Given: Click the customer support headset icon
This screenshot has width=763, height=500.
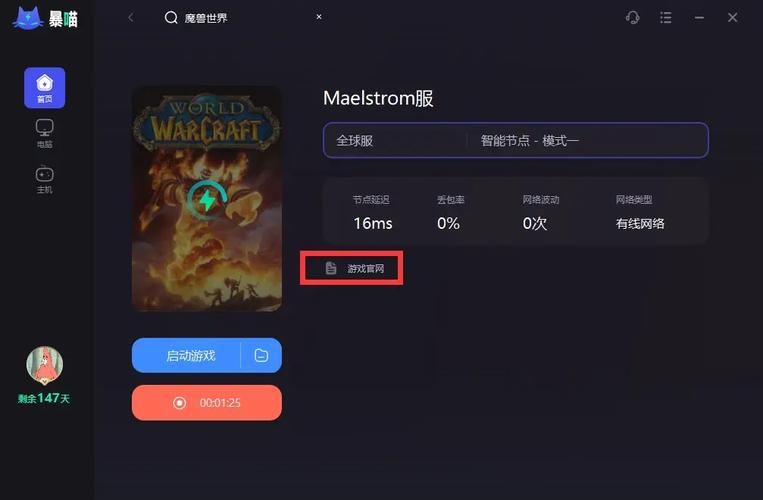Looking at the screenshot, I should tap(632, 18).
